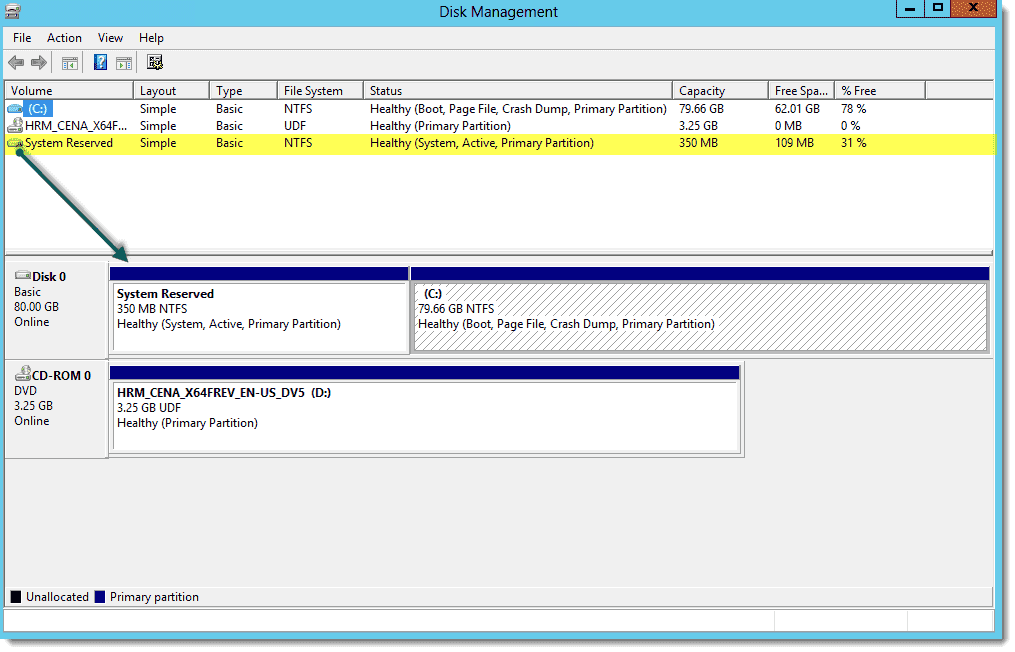Toggle the Show/Hide Action Pane toolbar icon
Image resolution: width=1015 pixels, height=652 pixels.
click(x=124, y=63)
